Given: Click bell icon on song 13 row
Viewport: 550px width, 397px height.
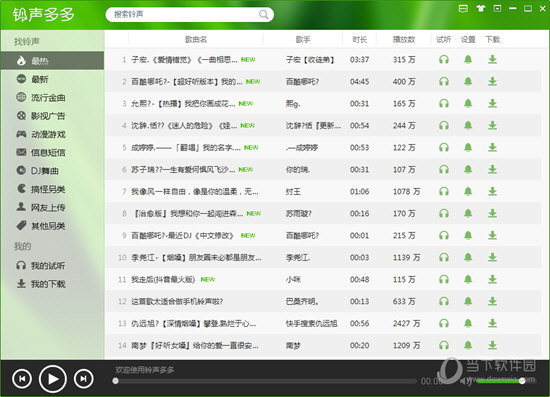Looking at the screenshot, I should pyautogui.click(x=468, y=323).
